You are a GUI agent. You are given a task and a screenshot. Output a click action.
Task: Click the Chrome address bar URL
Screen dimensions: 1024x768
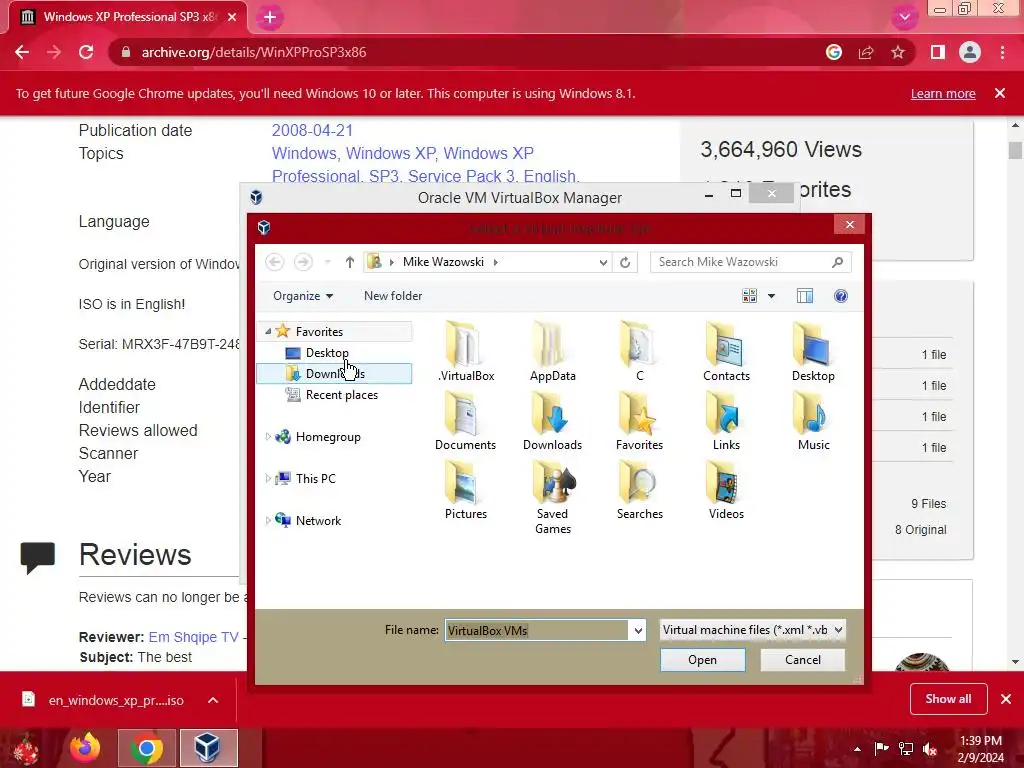click(254, 52)
